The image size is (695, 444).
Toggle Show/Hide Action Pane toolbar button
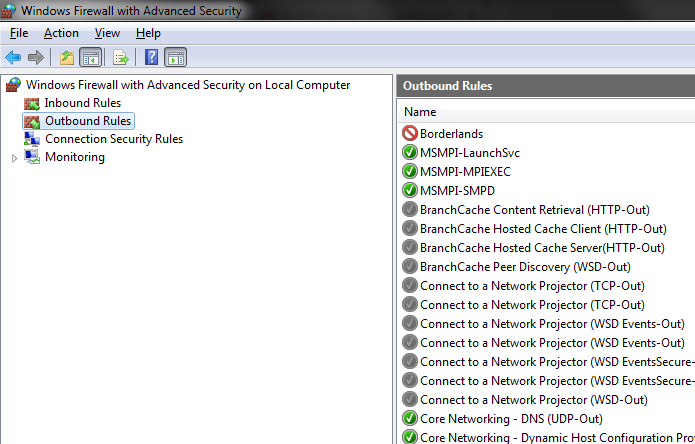(x=175, y=58)
